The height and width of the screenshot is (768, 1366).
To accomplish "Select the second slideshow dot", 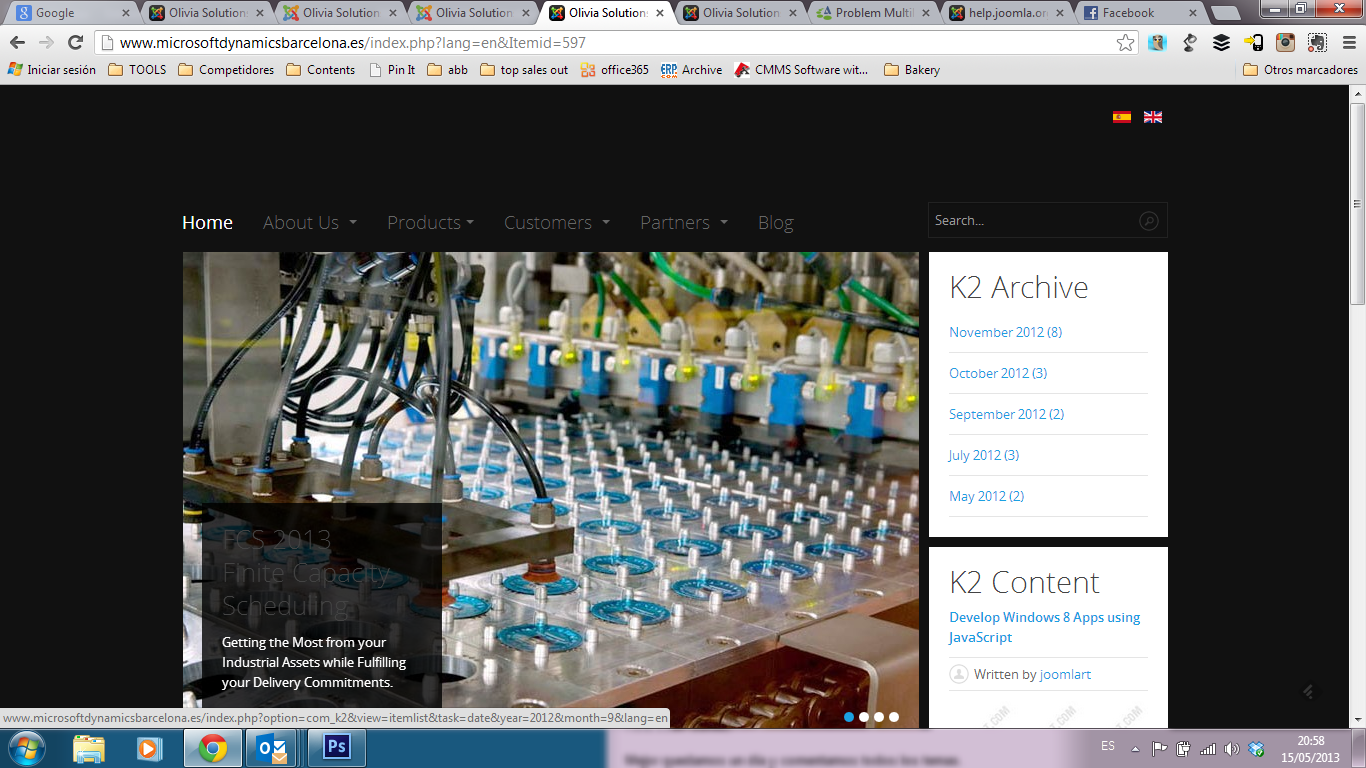I will tap(864, 717).
